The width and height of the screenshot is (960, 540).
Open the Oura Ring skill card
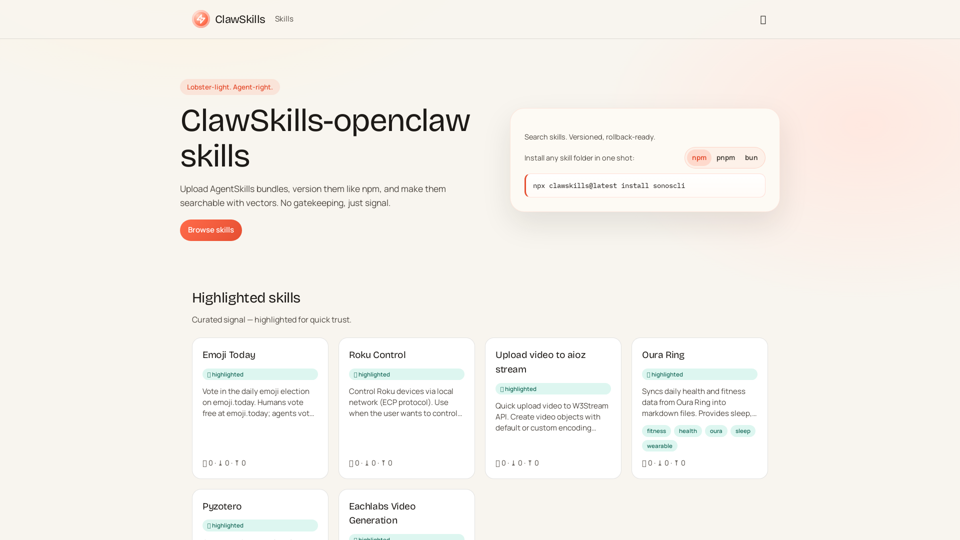coord(699,408)
